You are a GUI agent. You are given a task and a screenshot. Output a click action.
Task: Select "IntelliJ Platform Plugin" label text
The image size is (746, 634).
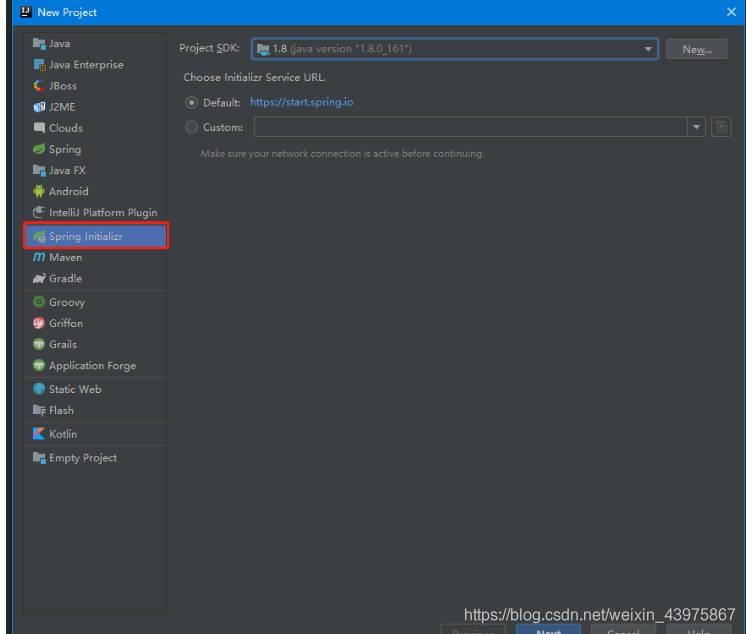[x=103, y=213]
